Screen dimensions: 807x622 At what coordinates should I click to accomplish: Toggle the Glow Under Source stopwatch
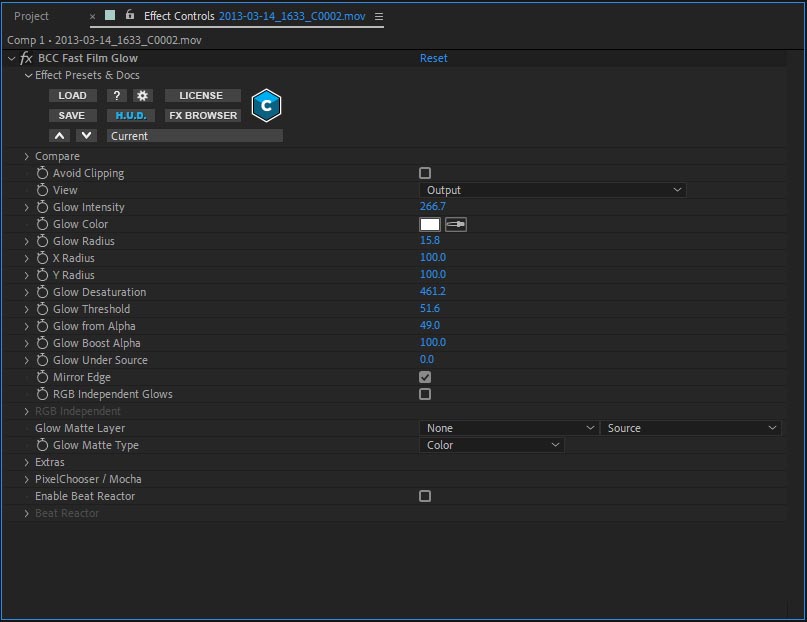tap(42, 360)
